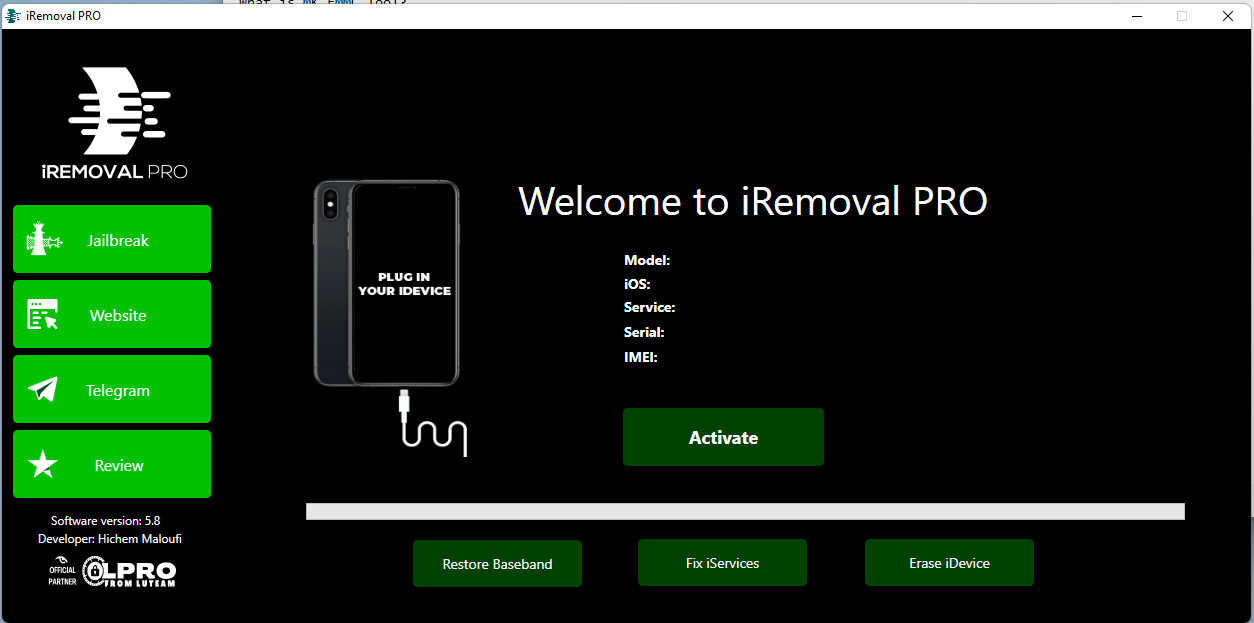Viewport: 1254px width, 623px height.
Task: Click the Fix iServices button
Action: click(722, 562)
